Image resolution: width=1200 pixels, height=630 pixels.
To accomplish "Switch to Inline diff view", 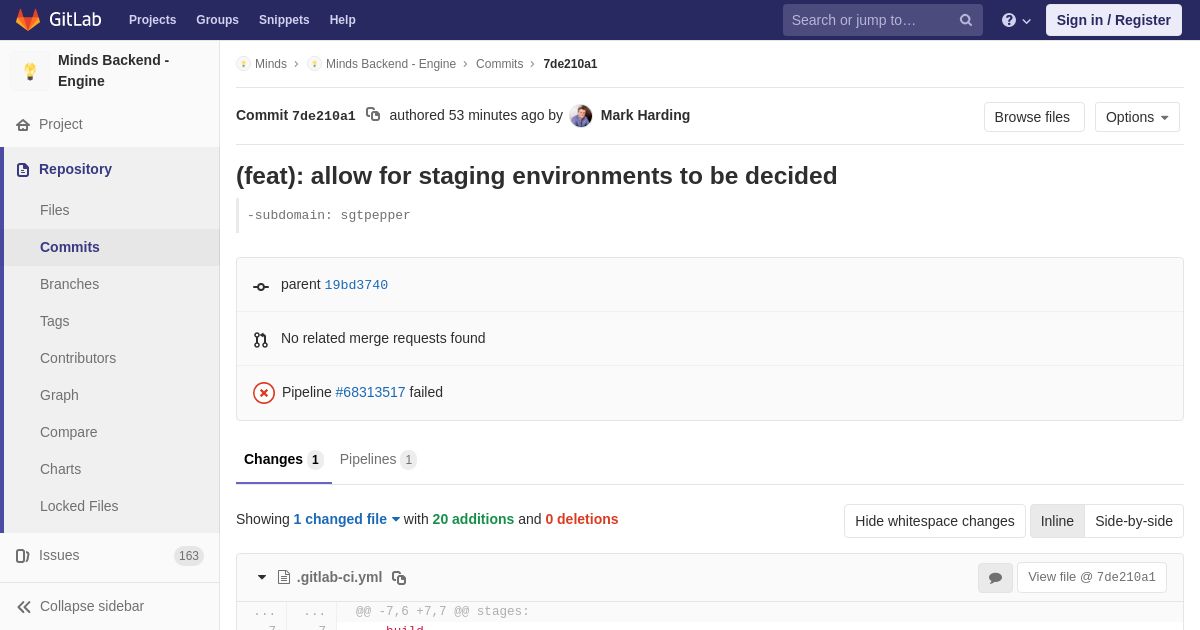I will pos(1057,521).
